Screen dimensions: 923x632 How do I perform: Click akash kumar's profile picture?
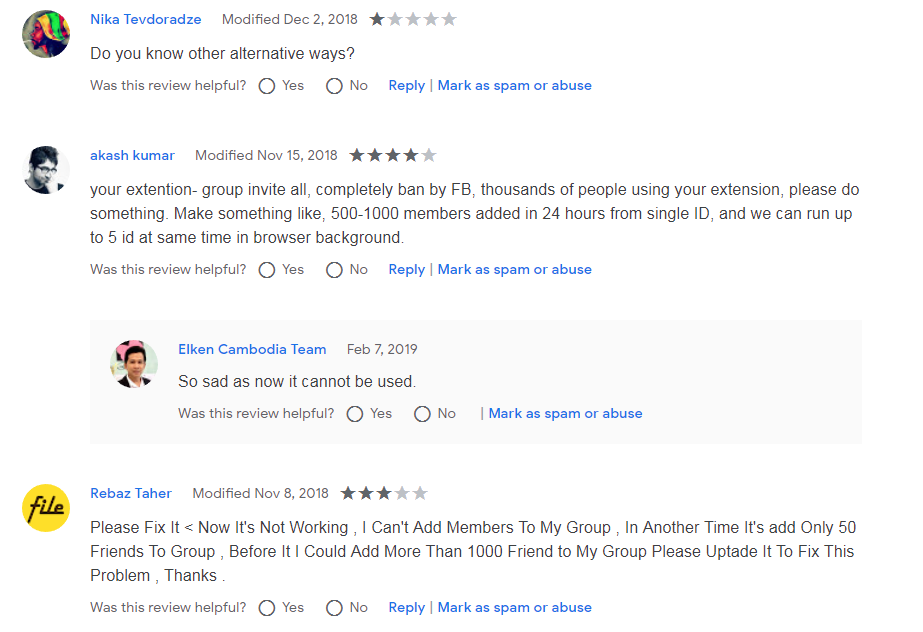tap(46, 170)
